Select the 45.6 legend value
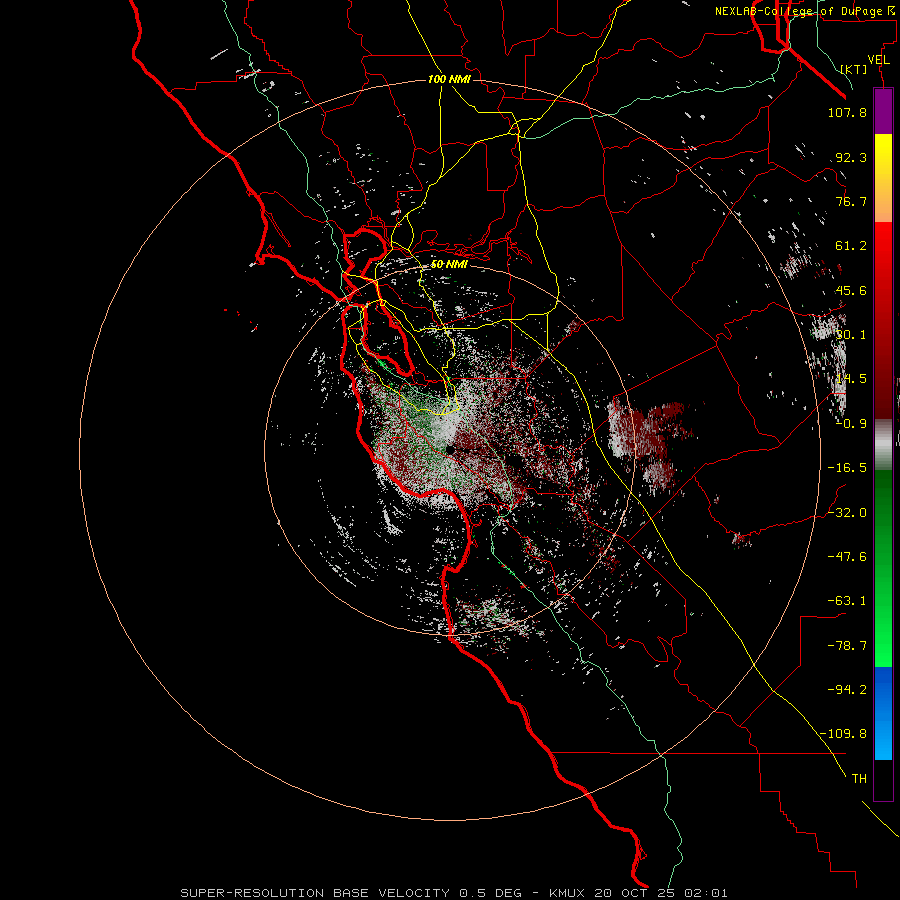The width and height of the screenshot is (900, 900). (851, 290)
